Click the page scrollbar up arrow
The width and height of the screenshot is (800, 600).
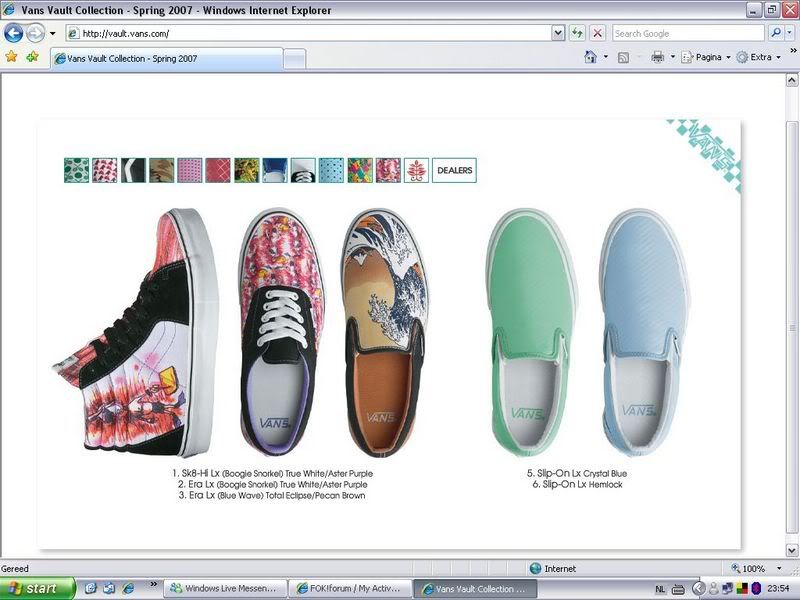pyautogui.click(x=792, y=80)
